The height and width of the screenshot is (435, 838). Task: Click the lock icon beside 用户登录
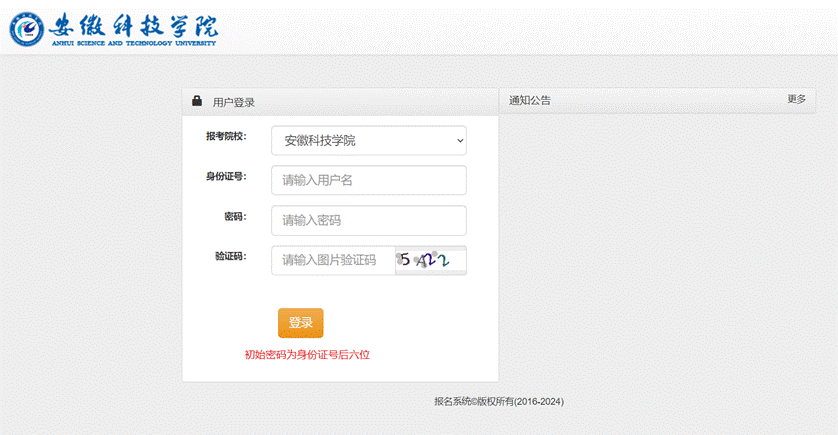197,101
